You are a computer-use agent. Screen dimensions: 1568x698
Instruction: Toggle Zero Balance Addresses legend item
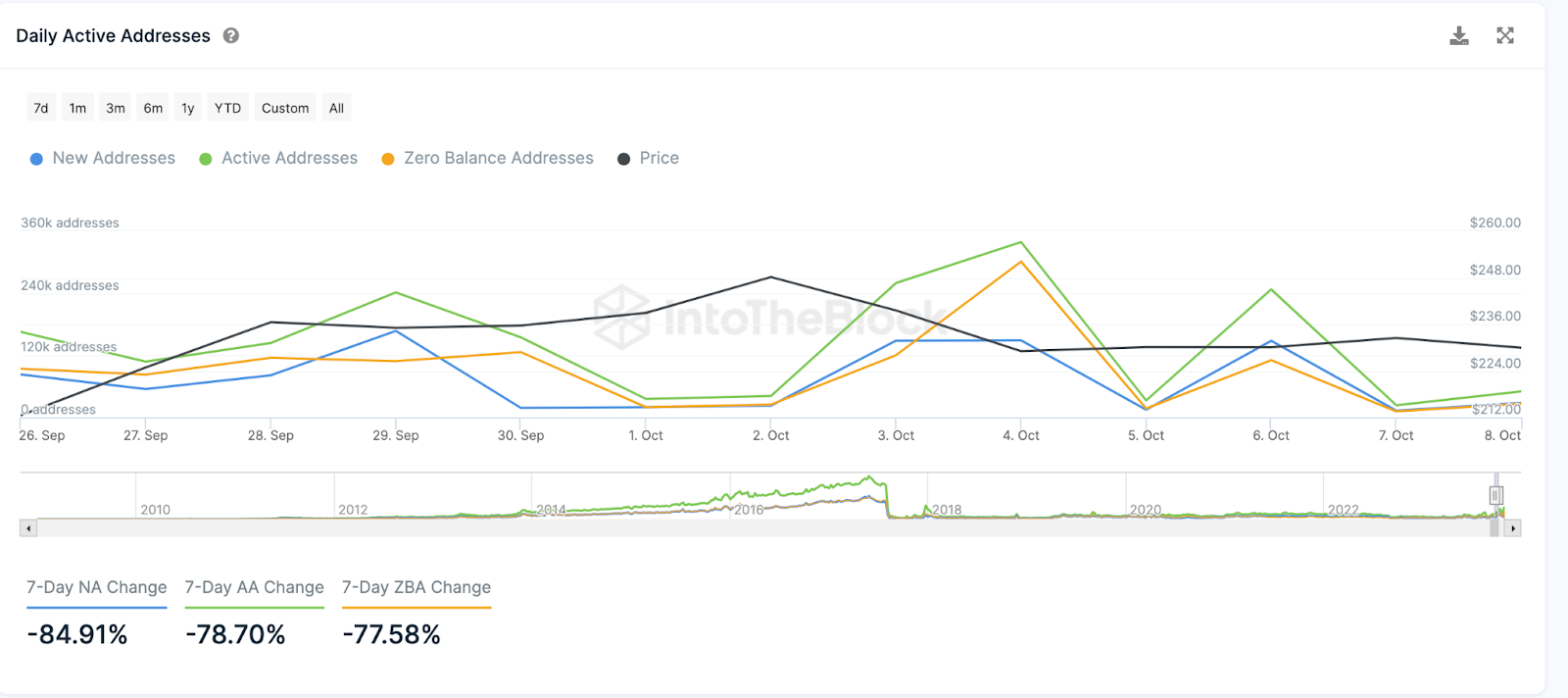click(x=487, y=159)
